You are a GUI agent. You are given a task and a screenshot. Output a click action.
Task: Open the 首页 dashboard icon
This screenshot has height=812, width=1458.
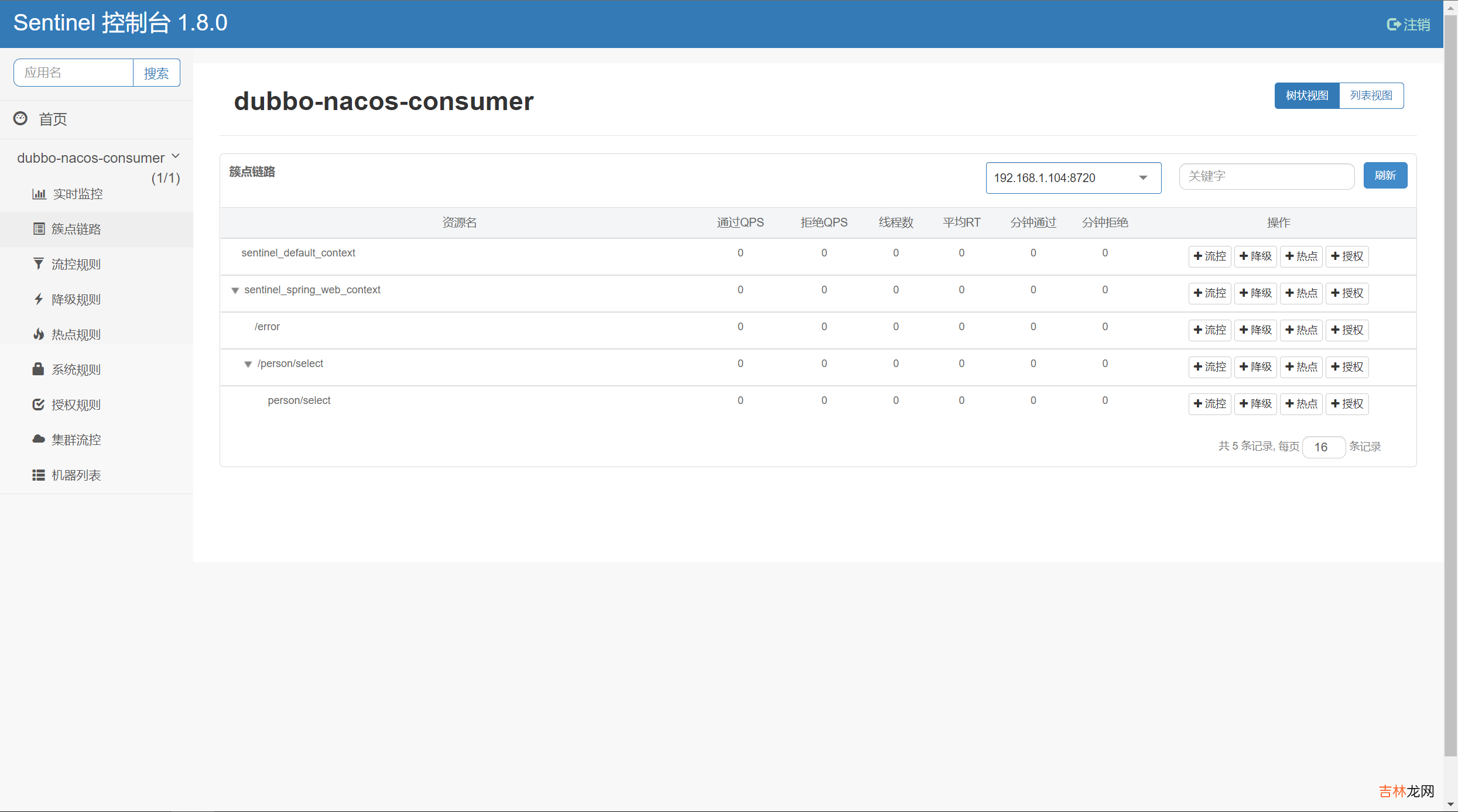[x=20, y=118]
